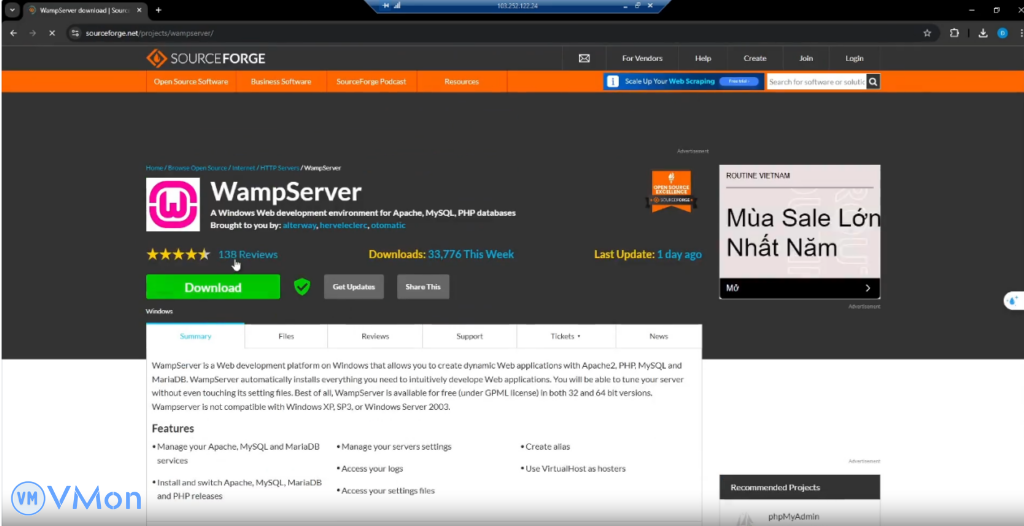Click the Open Source Excellence badge
1024x526 pixels.
pyautogui.click(x=671, y=191)
